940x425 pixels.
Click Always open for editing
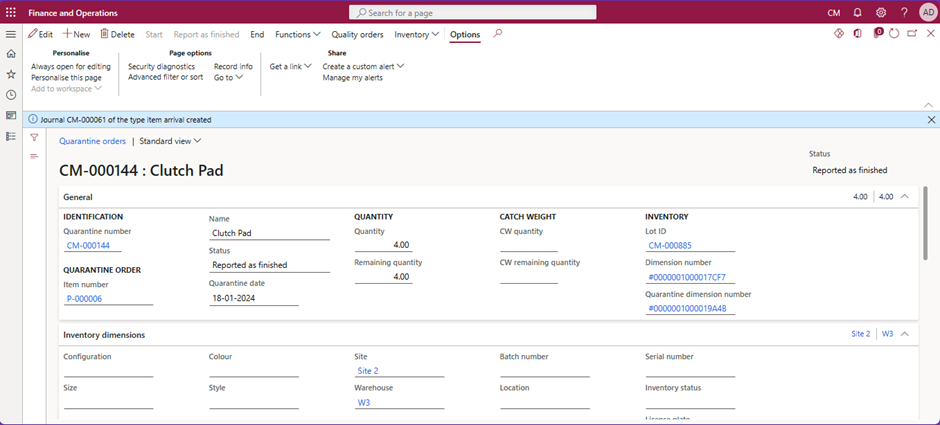tap(71, 67)
